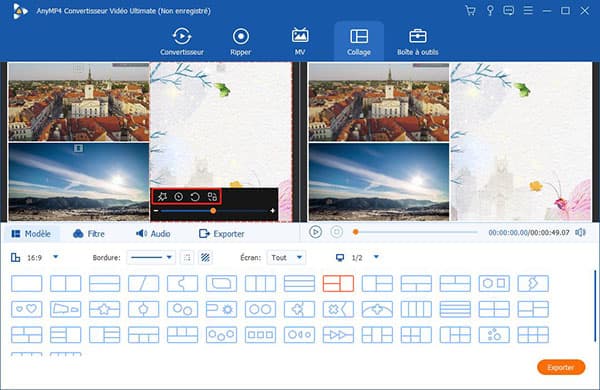
Task: Choose the single-screen template
Action: 27,284
